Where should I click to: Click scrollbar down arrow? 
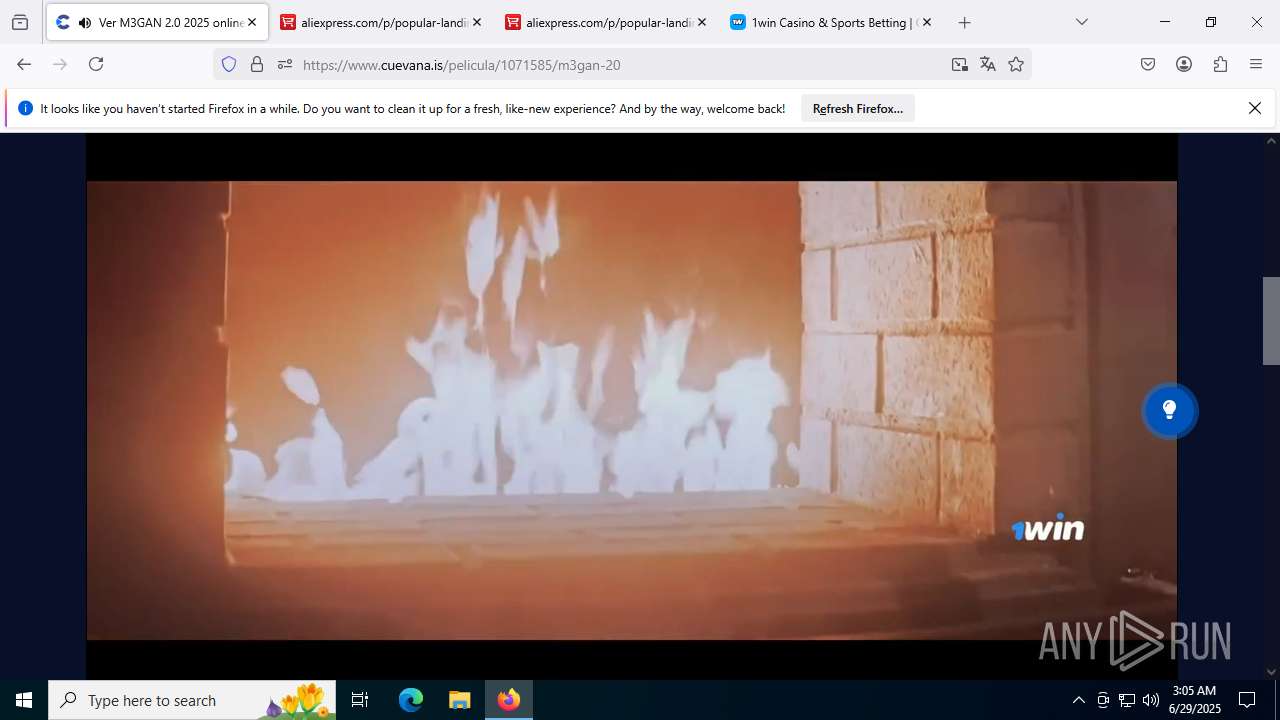(x=1271, y=672)
